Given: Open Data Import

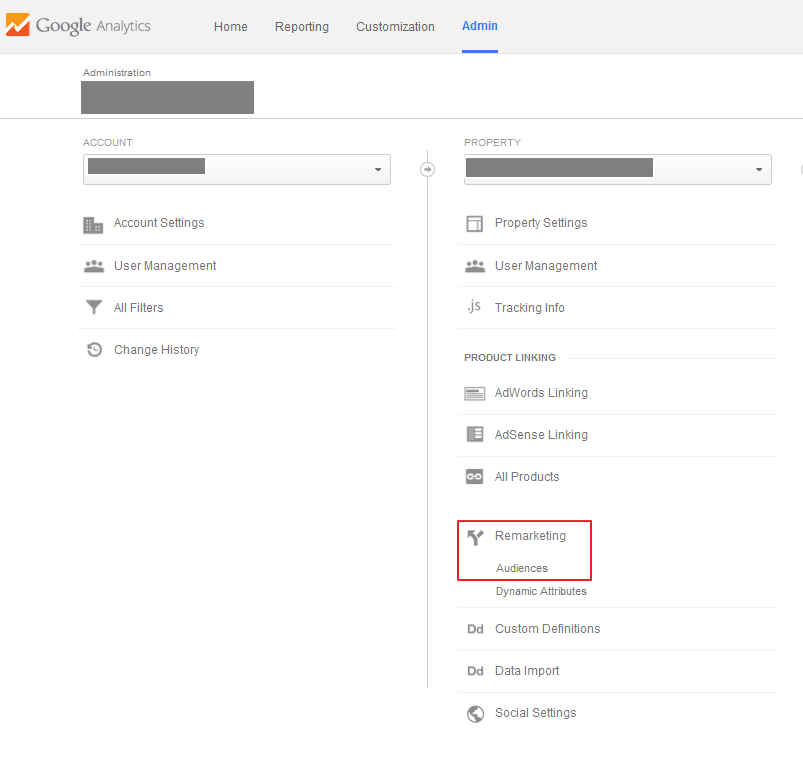Looking at the screenshot, I should 527,671.
